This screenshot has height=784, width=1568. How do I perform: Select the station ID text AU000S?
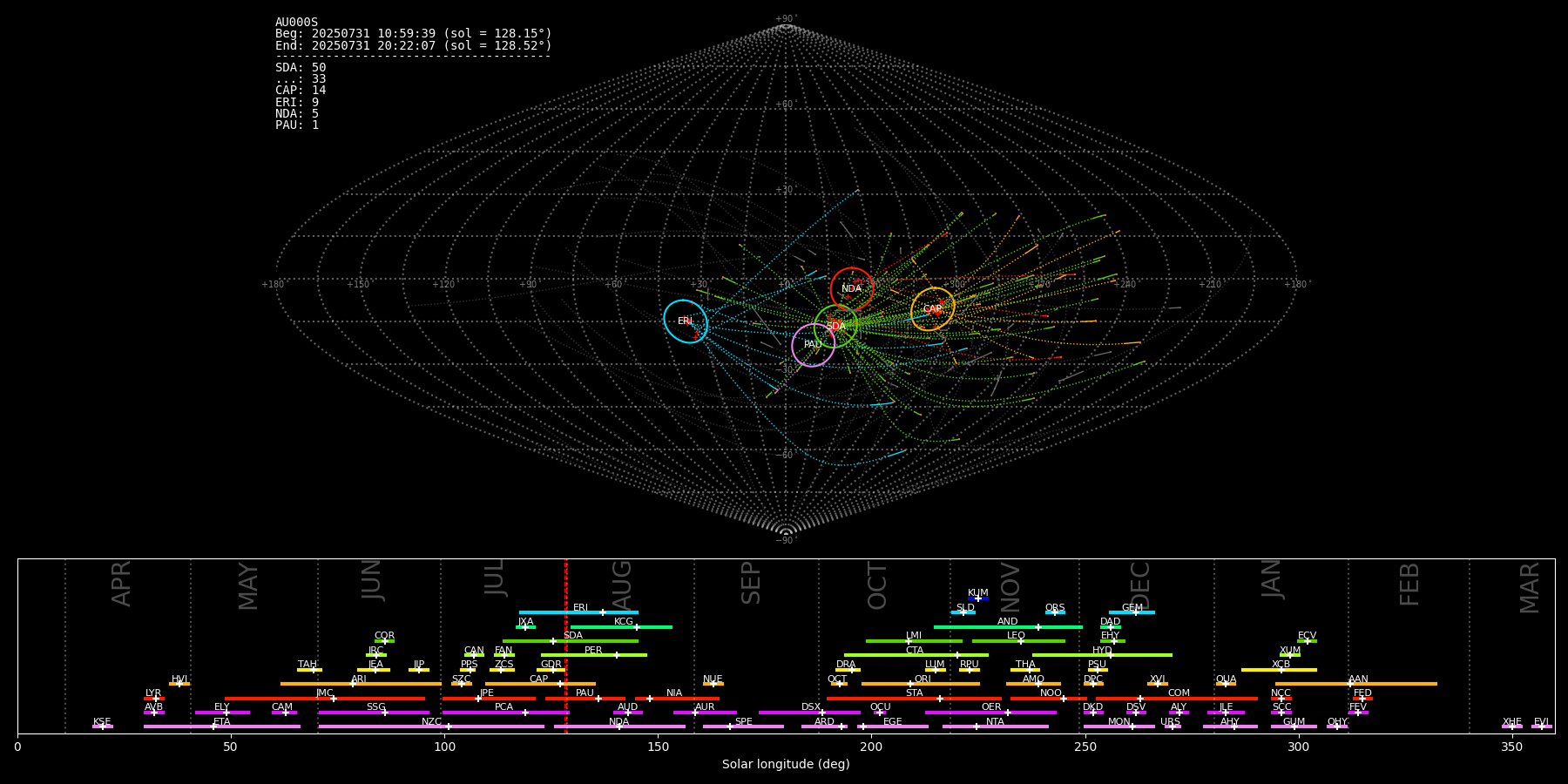pyautogui.click(x=297, y=23)
